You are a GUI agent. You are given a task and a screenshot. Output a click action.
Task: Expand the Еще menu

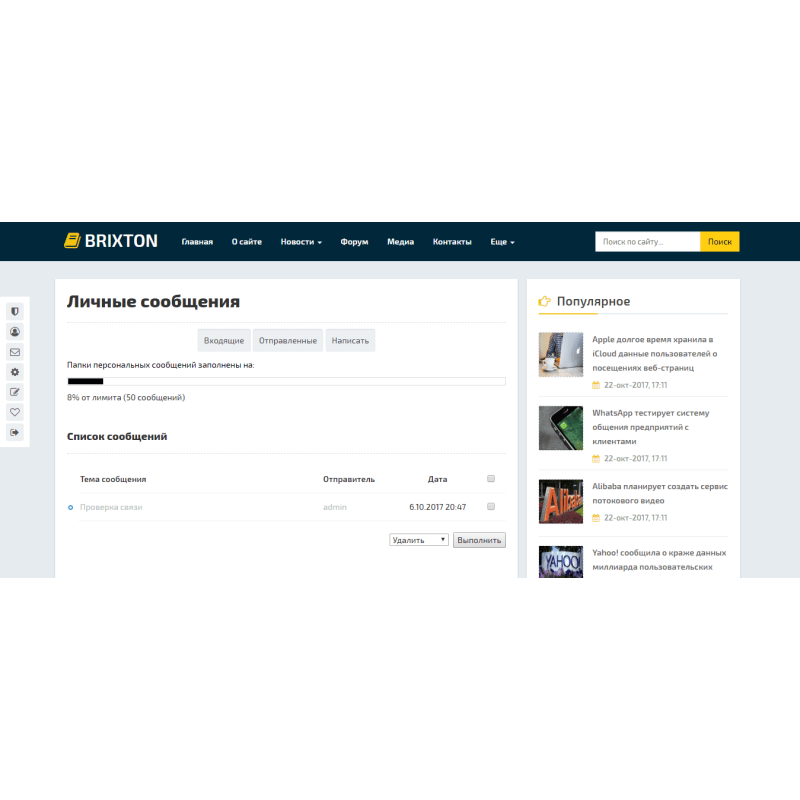click(x=501, y=241)
